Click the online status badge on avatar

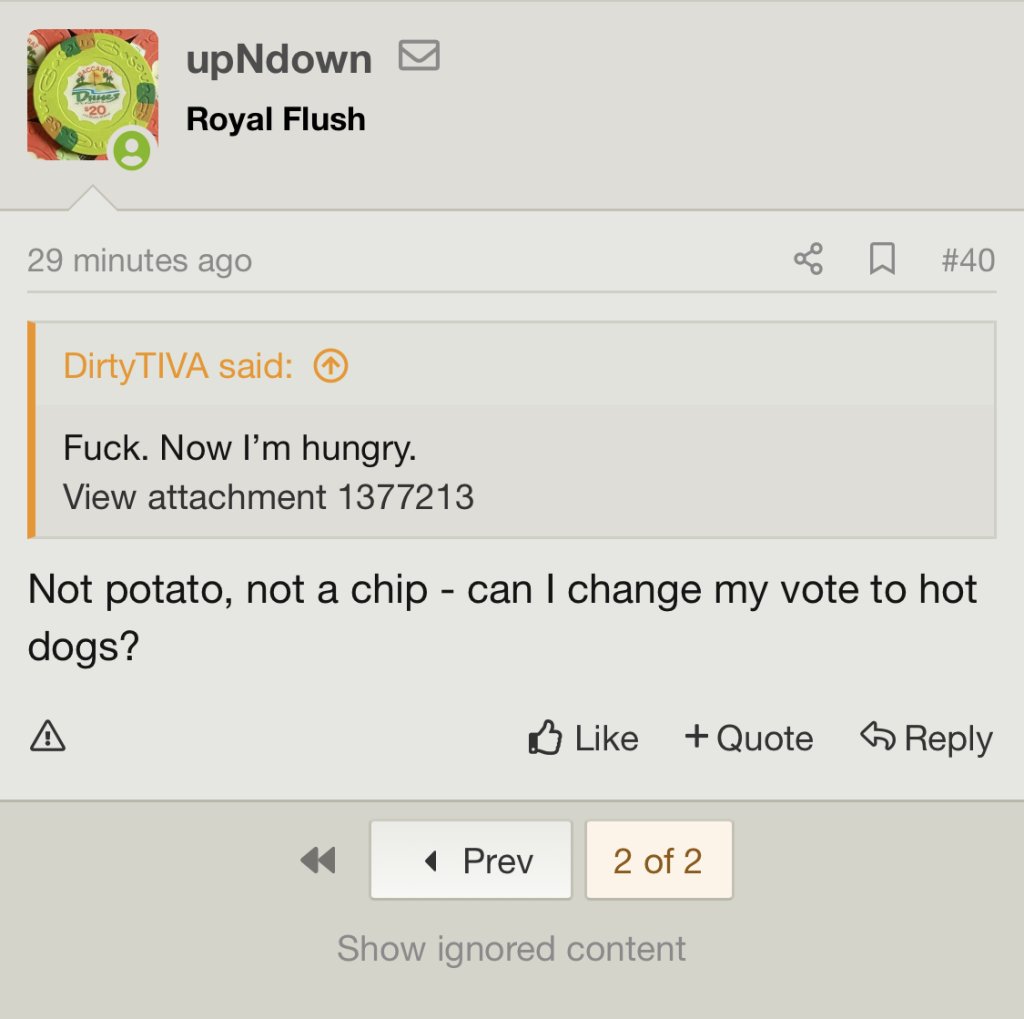(132, 151)
